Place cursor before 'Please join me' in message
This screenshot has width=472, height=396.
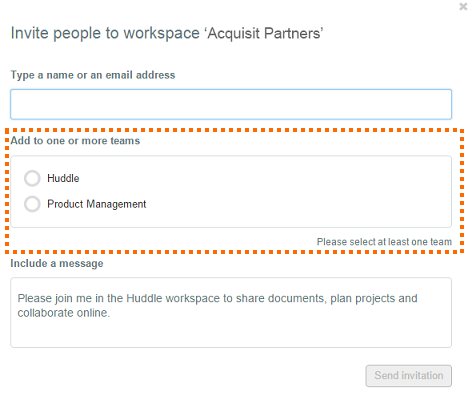coord(18,298)
